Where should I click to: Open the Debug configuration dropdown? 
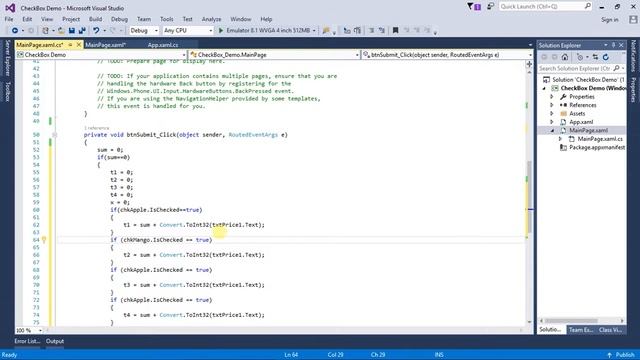tap(156, 31)
